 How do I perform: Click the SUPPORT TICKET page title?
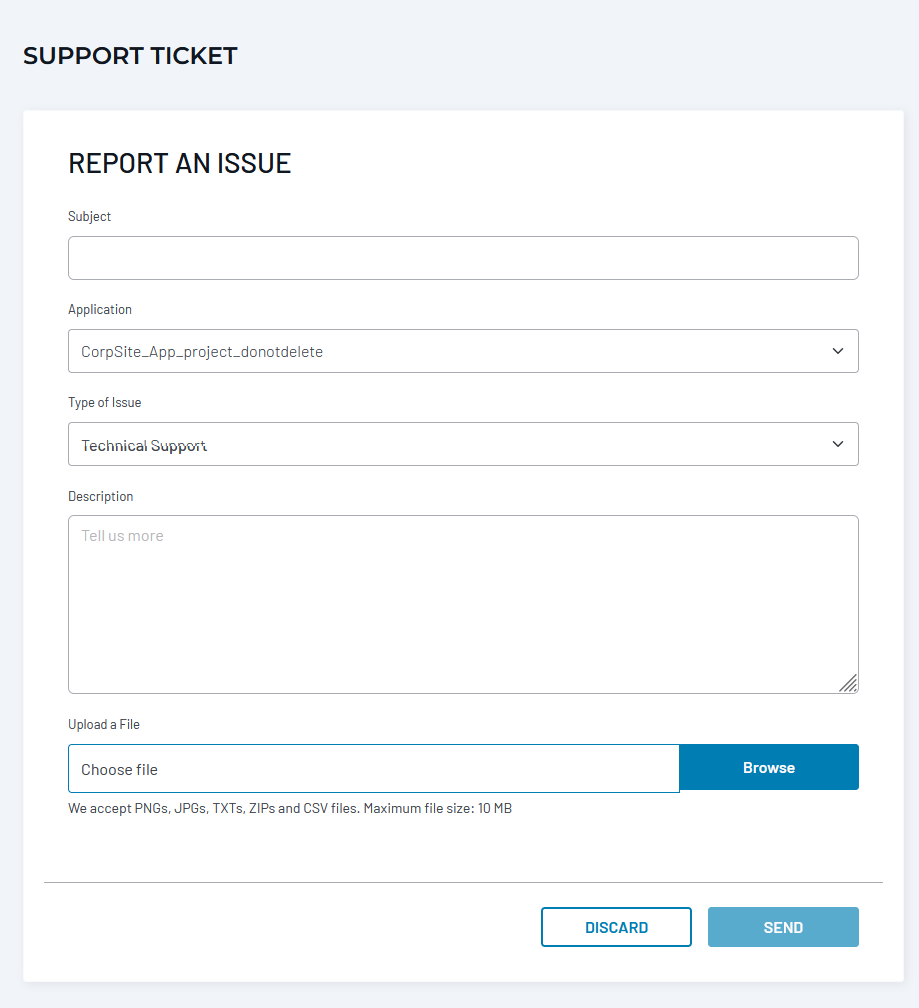[130, 56]
